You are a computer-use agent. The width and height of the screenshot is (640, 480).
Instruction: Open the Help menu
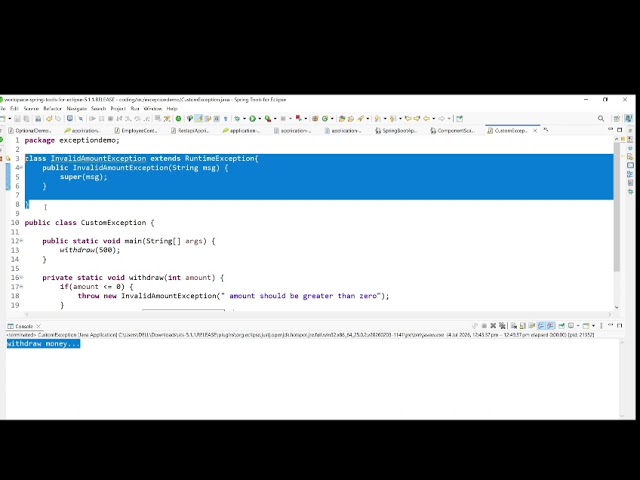(x=172, y=109)
